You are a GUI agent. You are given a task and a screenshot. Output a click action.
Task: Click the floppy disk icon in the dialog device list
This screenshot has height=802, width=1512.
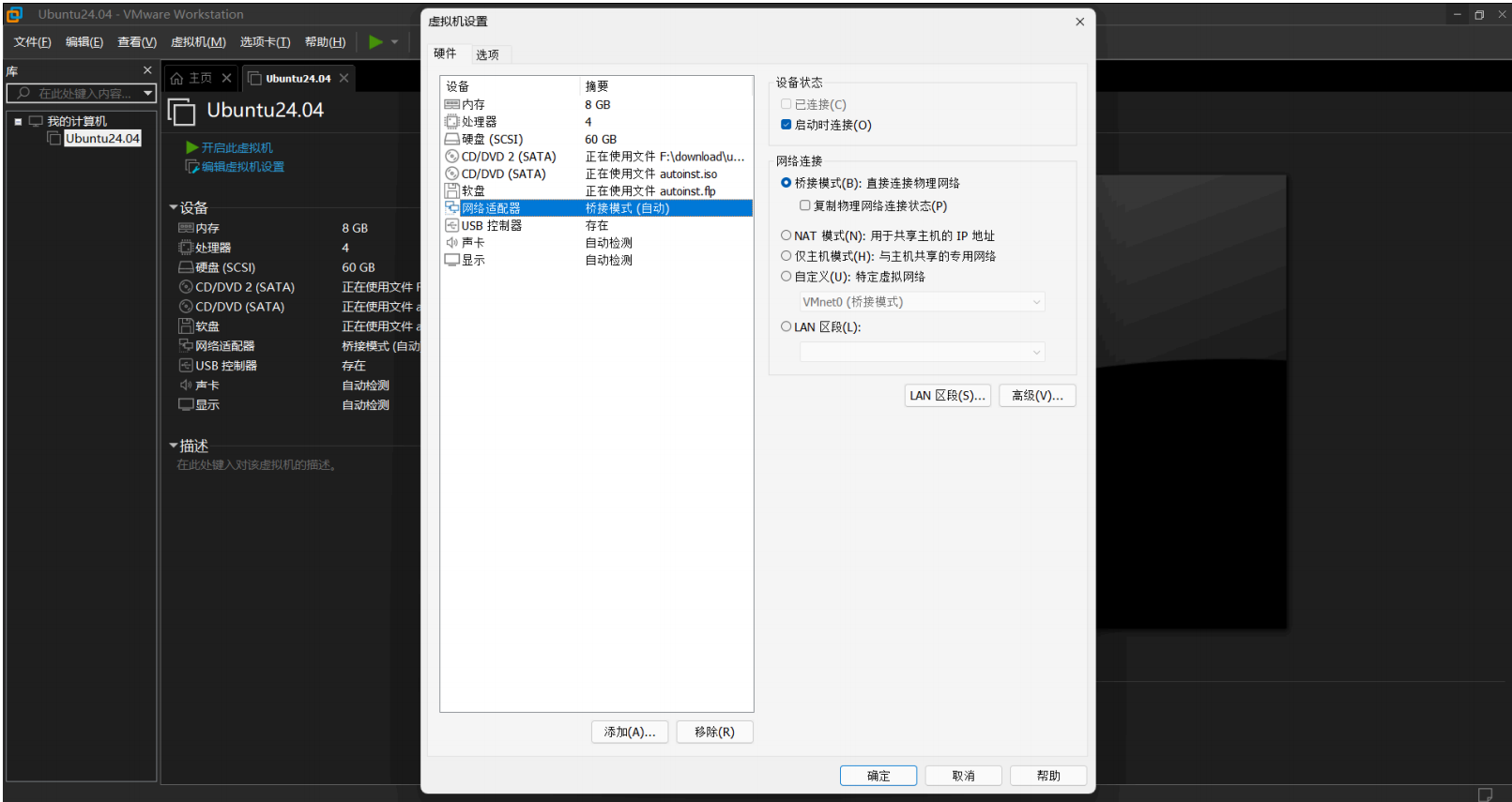[452, 190]
